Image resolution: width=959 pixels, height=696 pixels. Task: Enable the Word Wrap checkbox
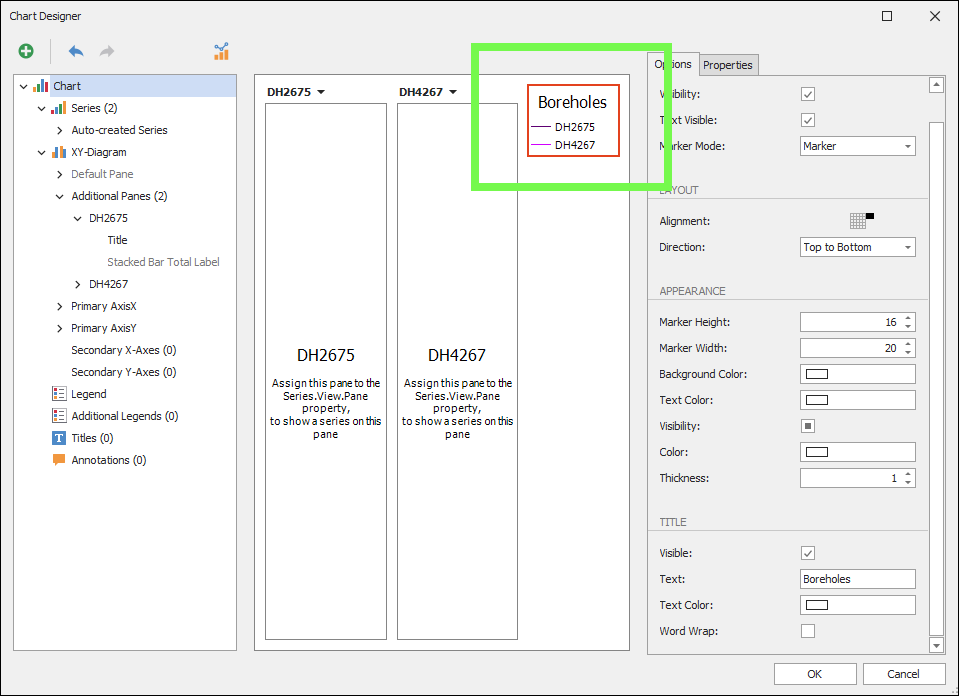tap(808, 631)
